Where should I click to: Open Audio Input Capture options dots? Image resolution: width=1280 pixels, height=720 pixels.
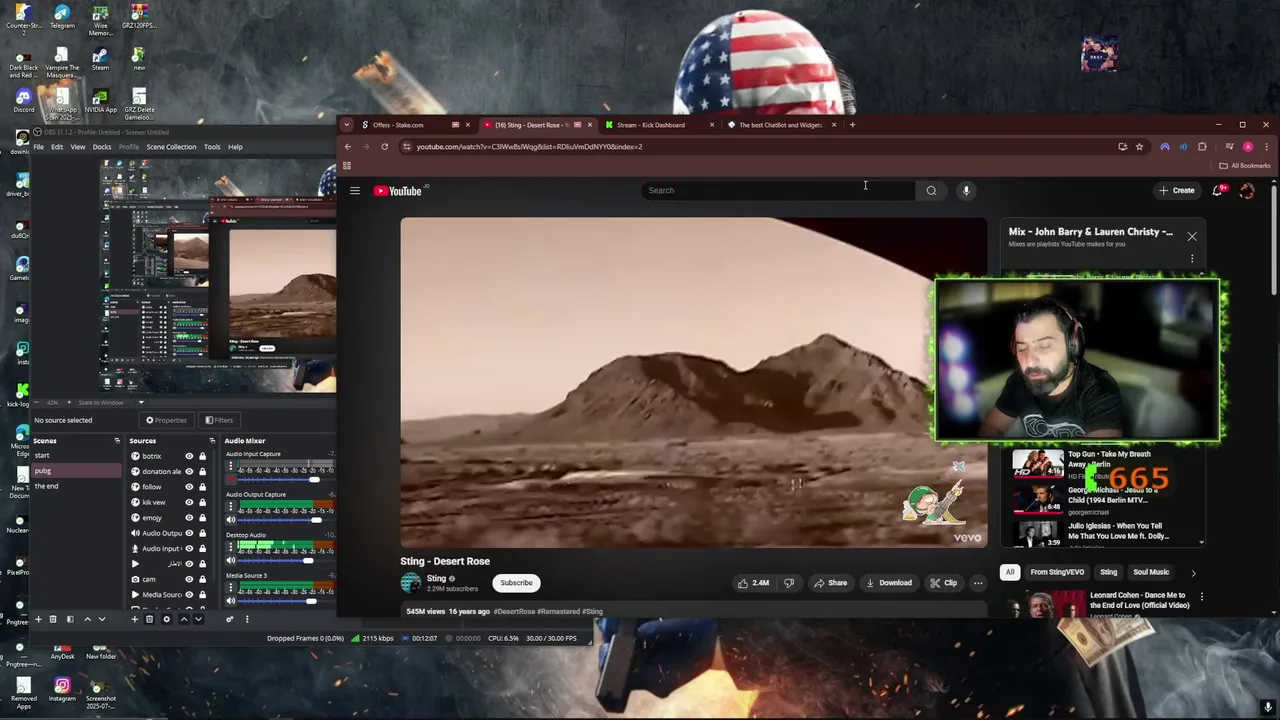[x=231, y=465]
